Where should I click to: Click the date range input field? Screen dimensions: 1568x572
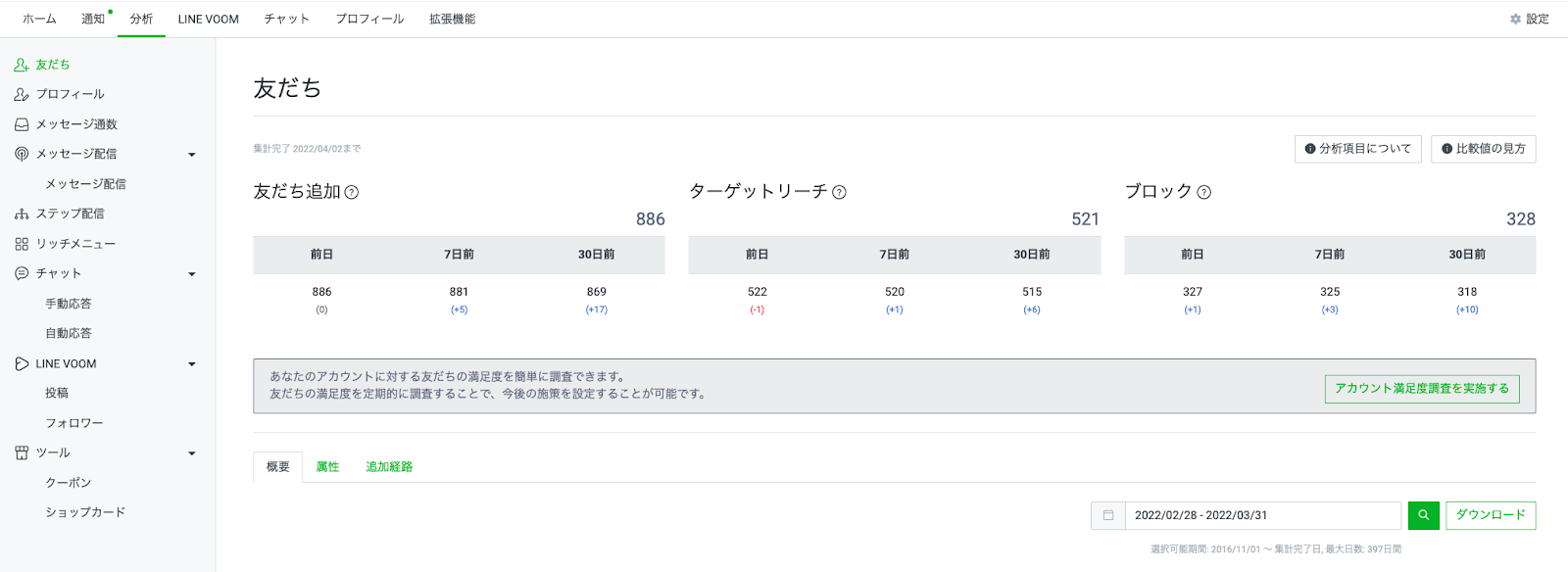pyautogui.click(x=1263, y=515)
